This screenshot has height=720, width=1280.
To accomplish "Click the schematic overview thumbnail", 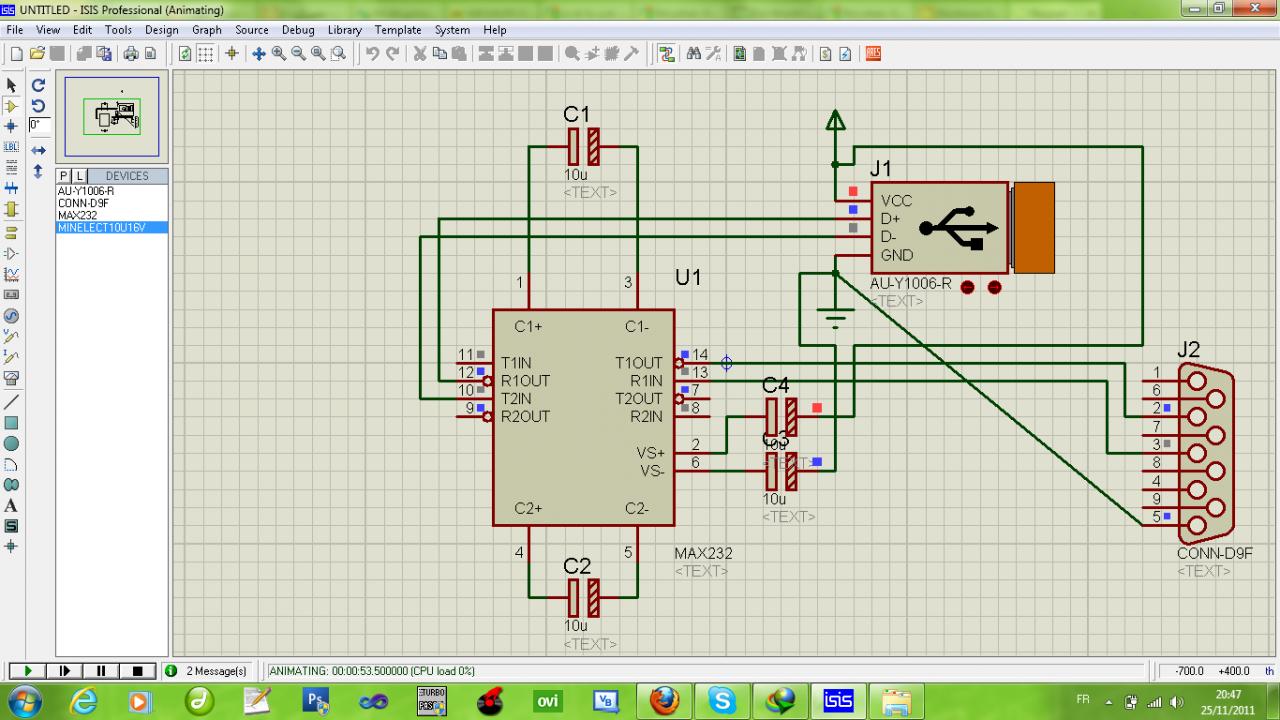I will (x=112, y=117).
